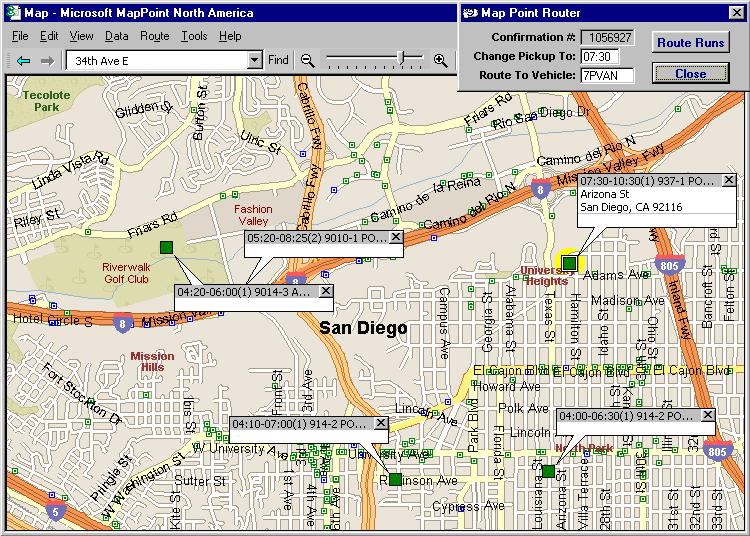This screenshot has height=536, width=750.
Task: Click the Sutter St street label
Action: point(200,481)
